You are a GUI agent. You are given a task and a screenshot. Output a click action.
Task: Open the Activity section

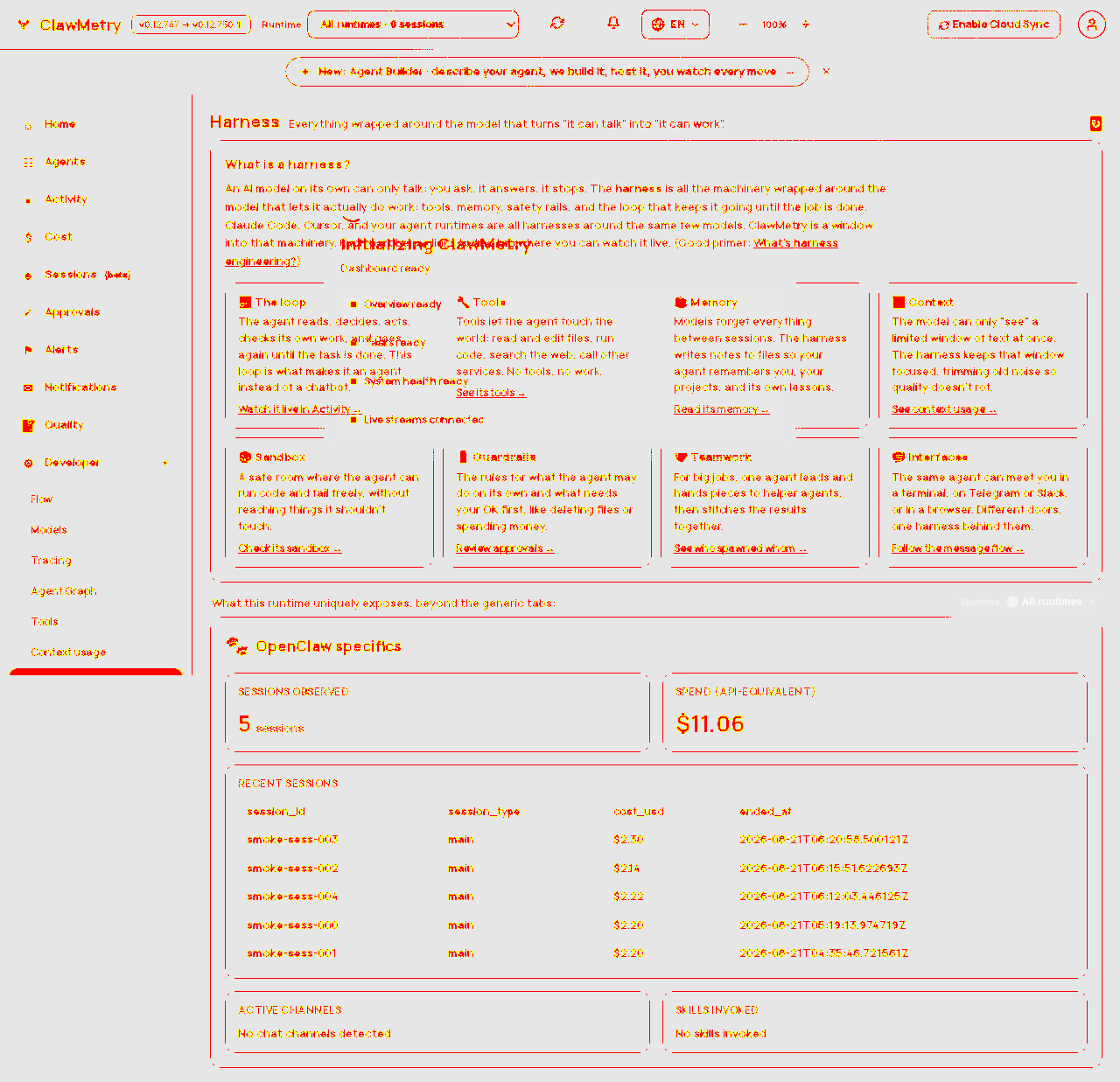[66, 199]
